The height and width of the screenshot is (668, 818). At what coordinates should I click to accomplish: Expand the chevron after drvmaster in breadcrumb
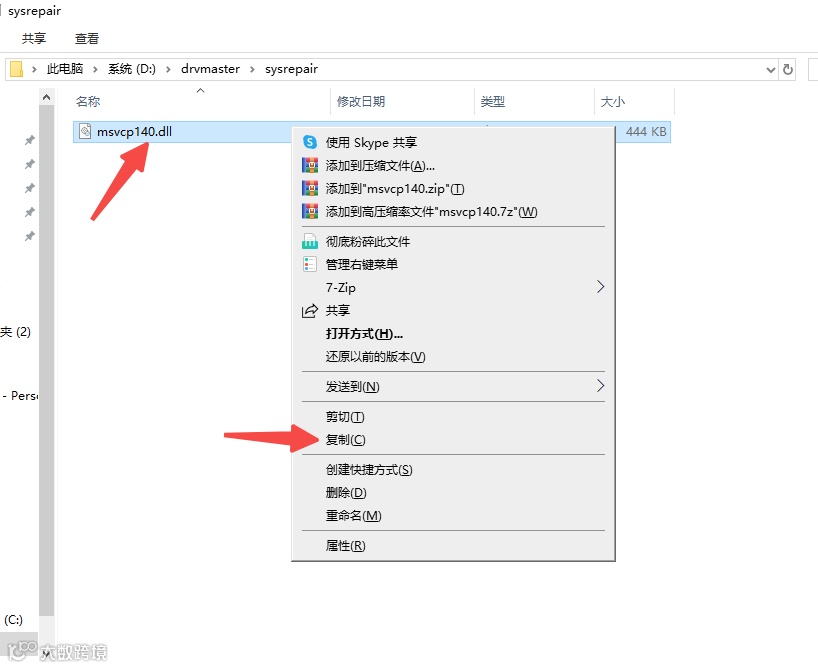coord(252,69)
